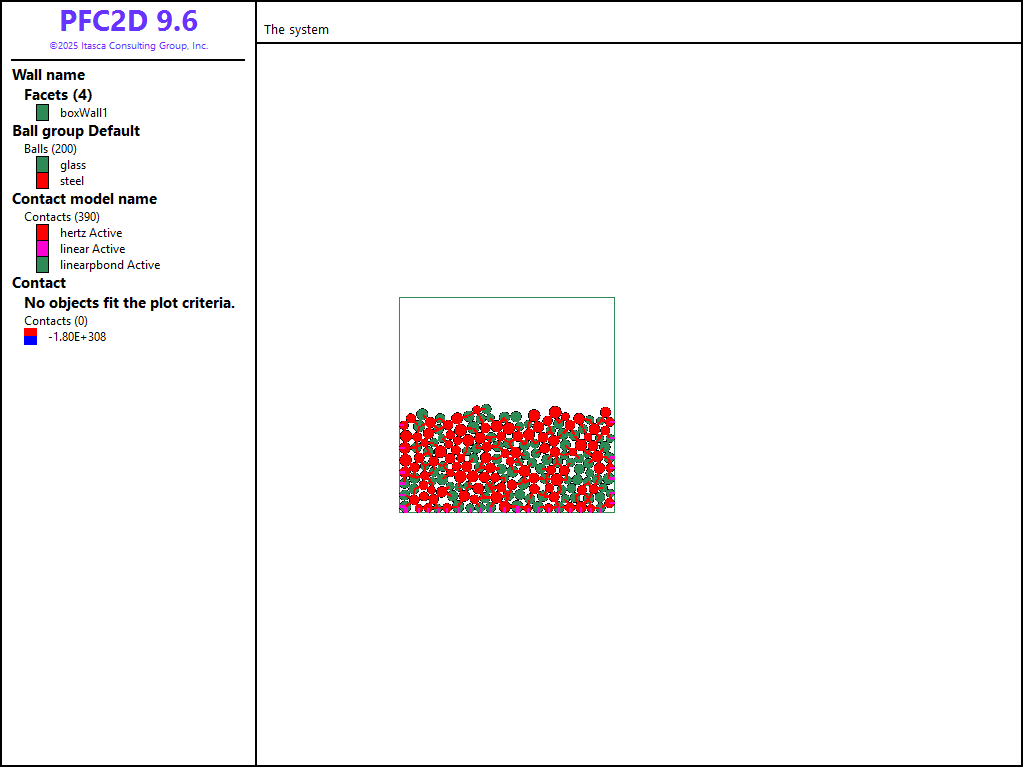This screenshot has width=1024, height=768.
Task: Click the PFC2D 9.6 logo title
Action: click(x=128, y=21)
